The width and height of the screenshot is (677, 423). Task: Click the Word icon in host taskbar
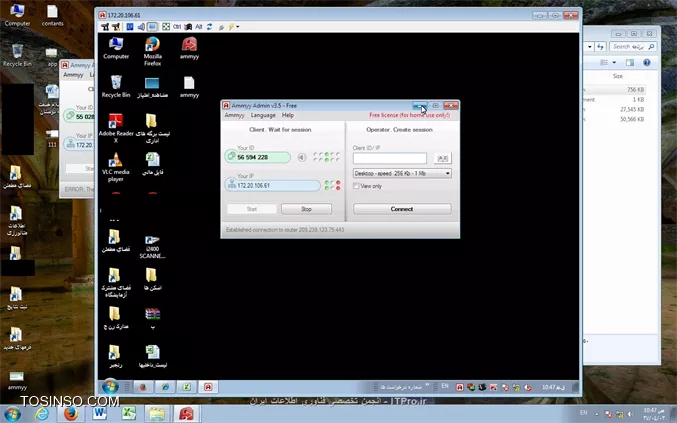click(x=99, y=414)
